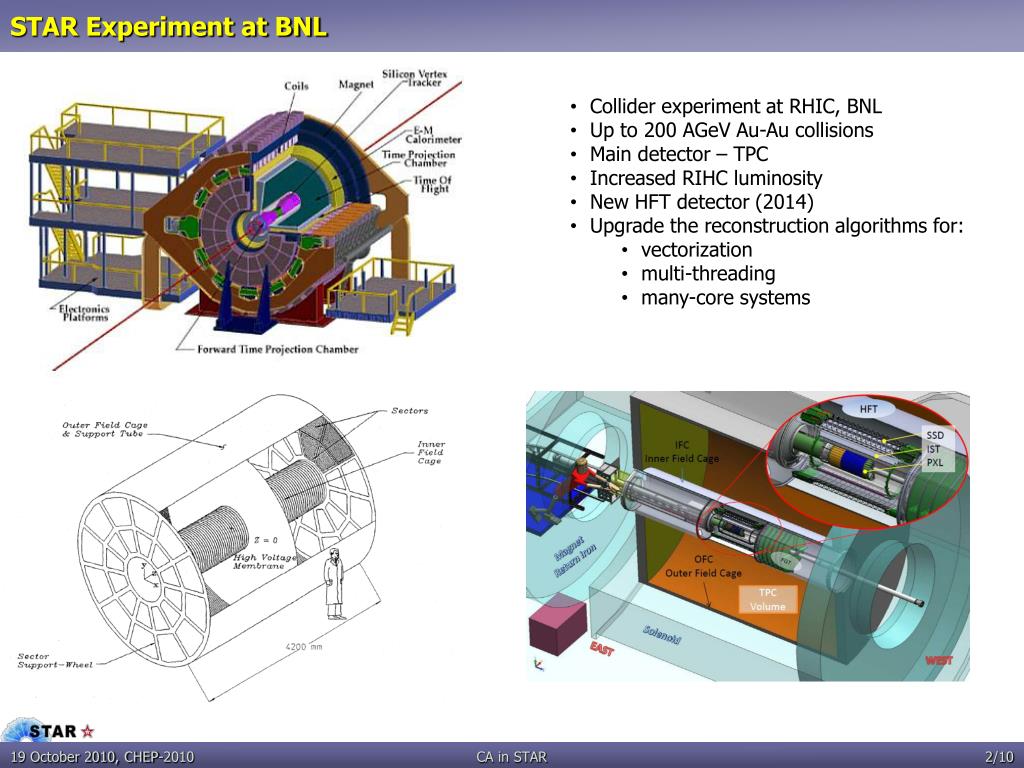Click the footer date '19 October 2010, CHEP-2010'
The height and width of the screenshot is (768, 1024).
point(102,756)
